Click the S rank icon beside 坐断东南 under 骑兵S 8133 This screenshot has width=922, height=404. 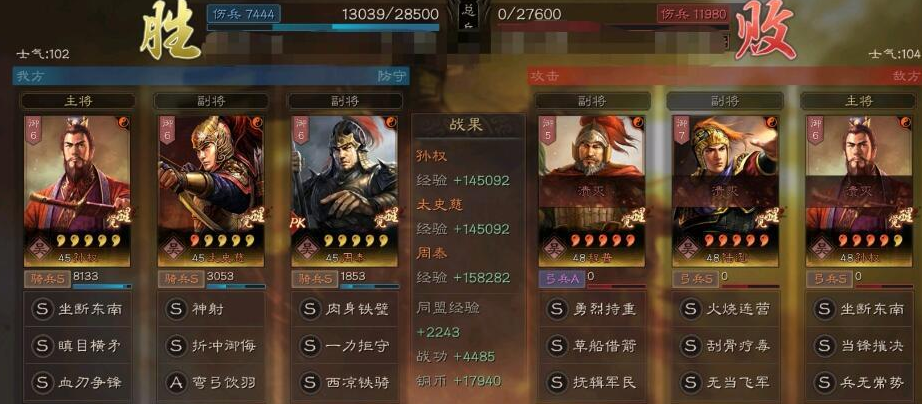[x=42, y=309]
